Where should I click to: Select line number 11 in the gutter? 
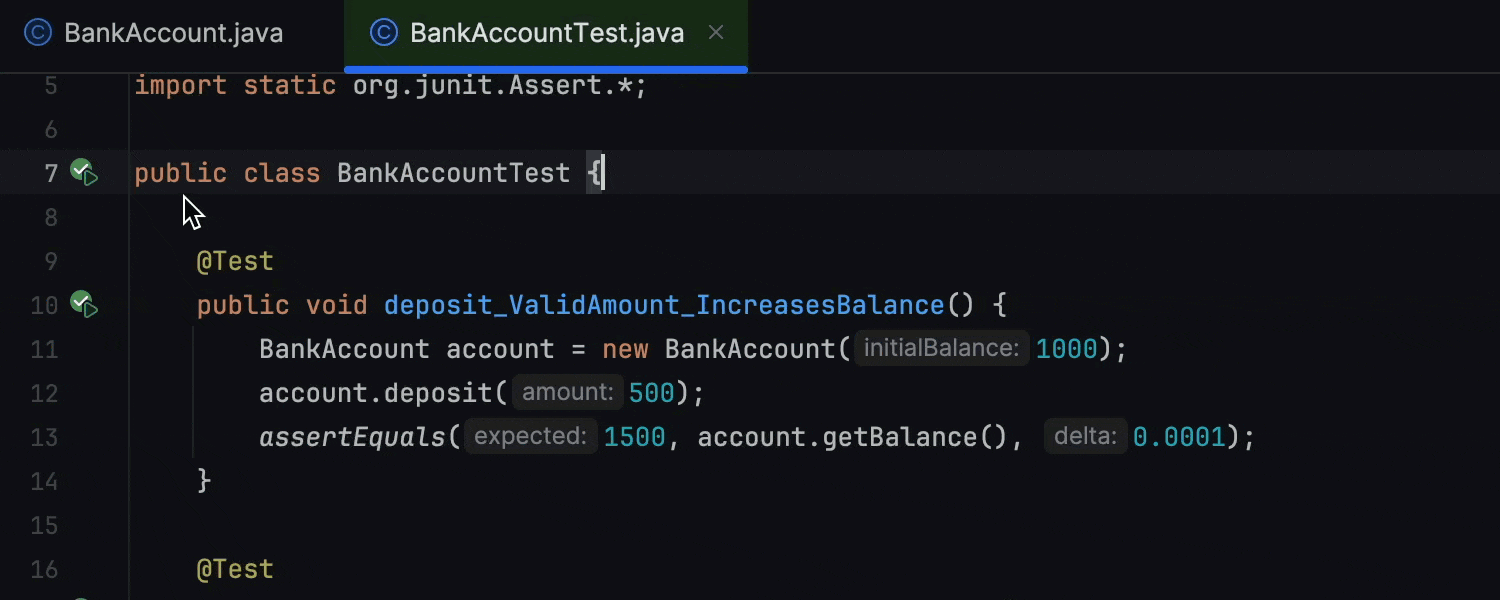tap(44, 349)
